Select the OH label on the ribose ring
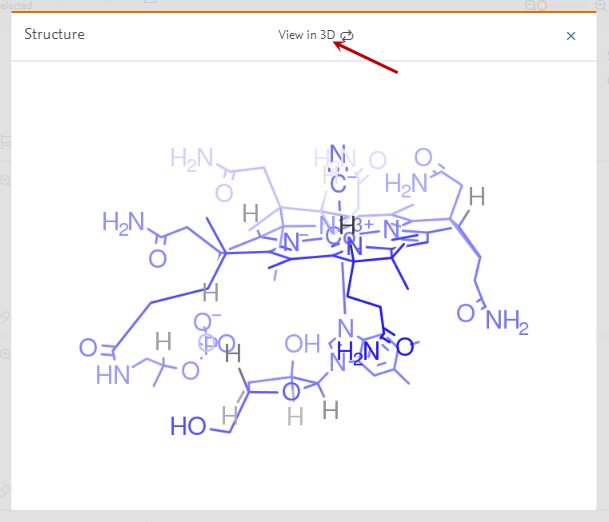This screenshot has height=522, width=609. 302,345
